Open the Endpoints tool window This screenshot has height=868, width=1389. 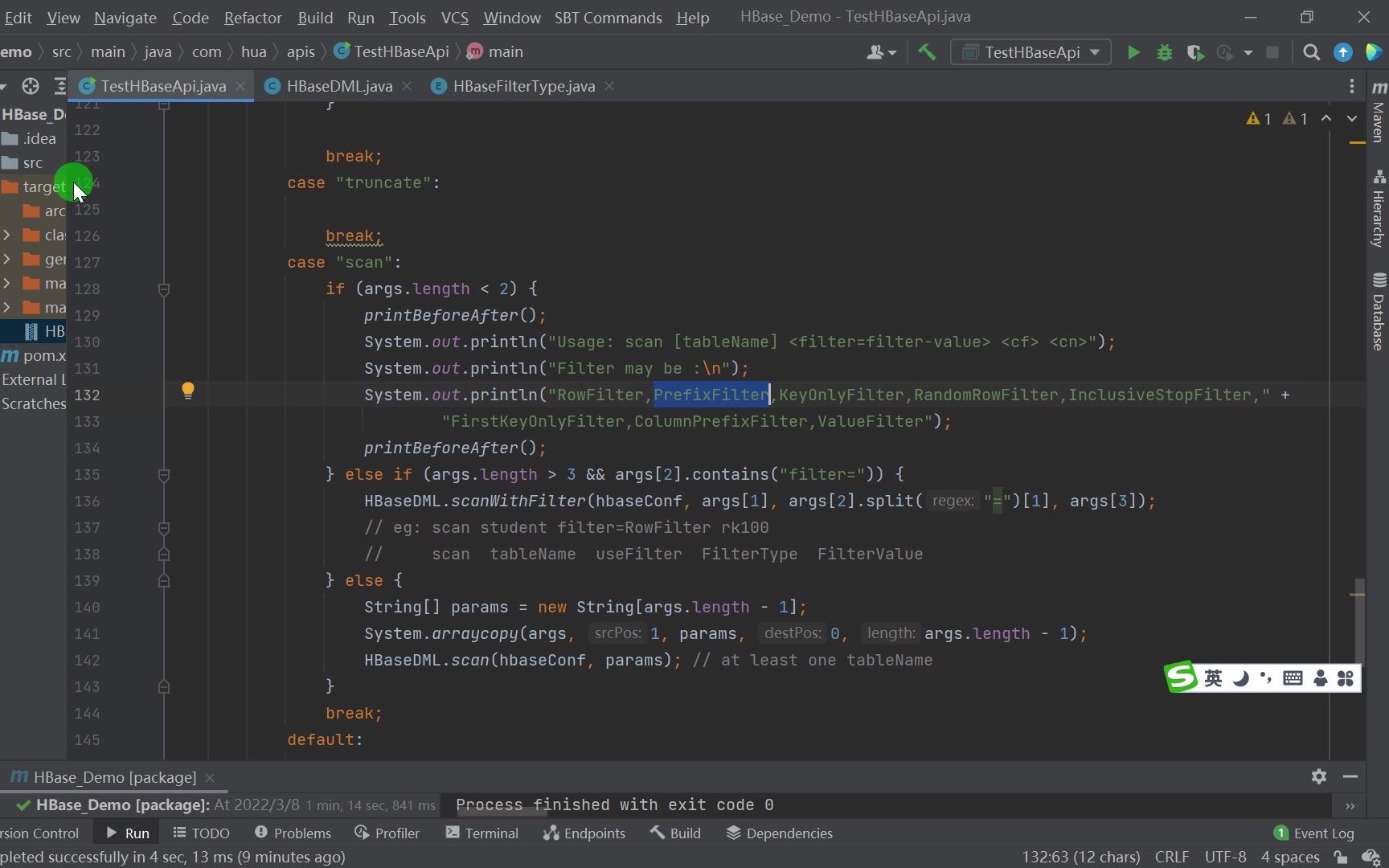[584, 833]
